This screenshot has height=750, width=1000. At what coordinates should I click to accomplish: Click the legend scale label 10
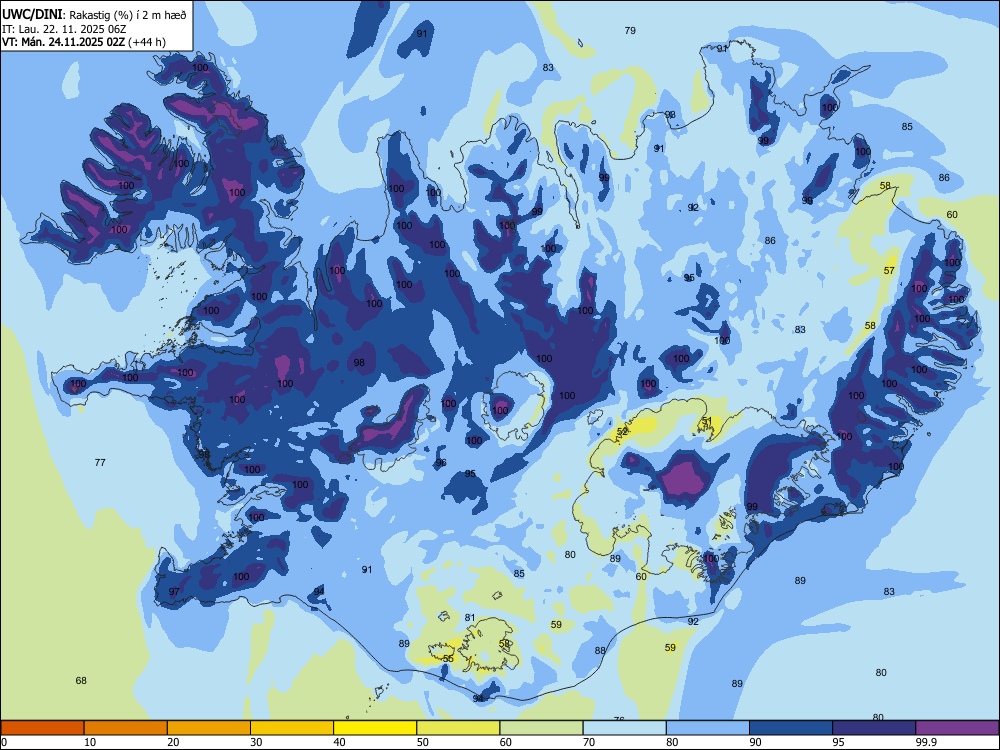pyautogui.click(x=90, y=742)
